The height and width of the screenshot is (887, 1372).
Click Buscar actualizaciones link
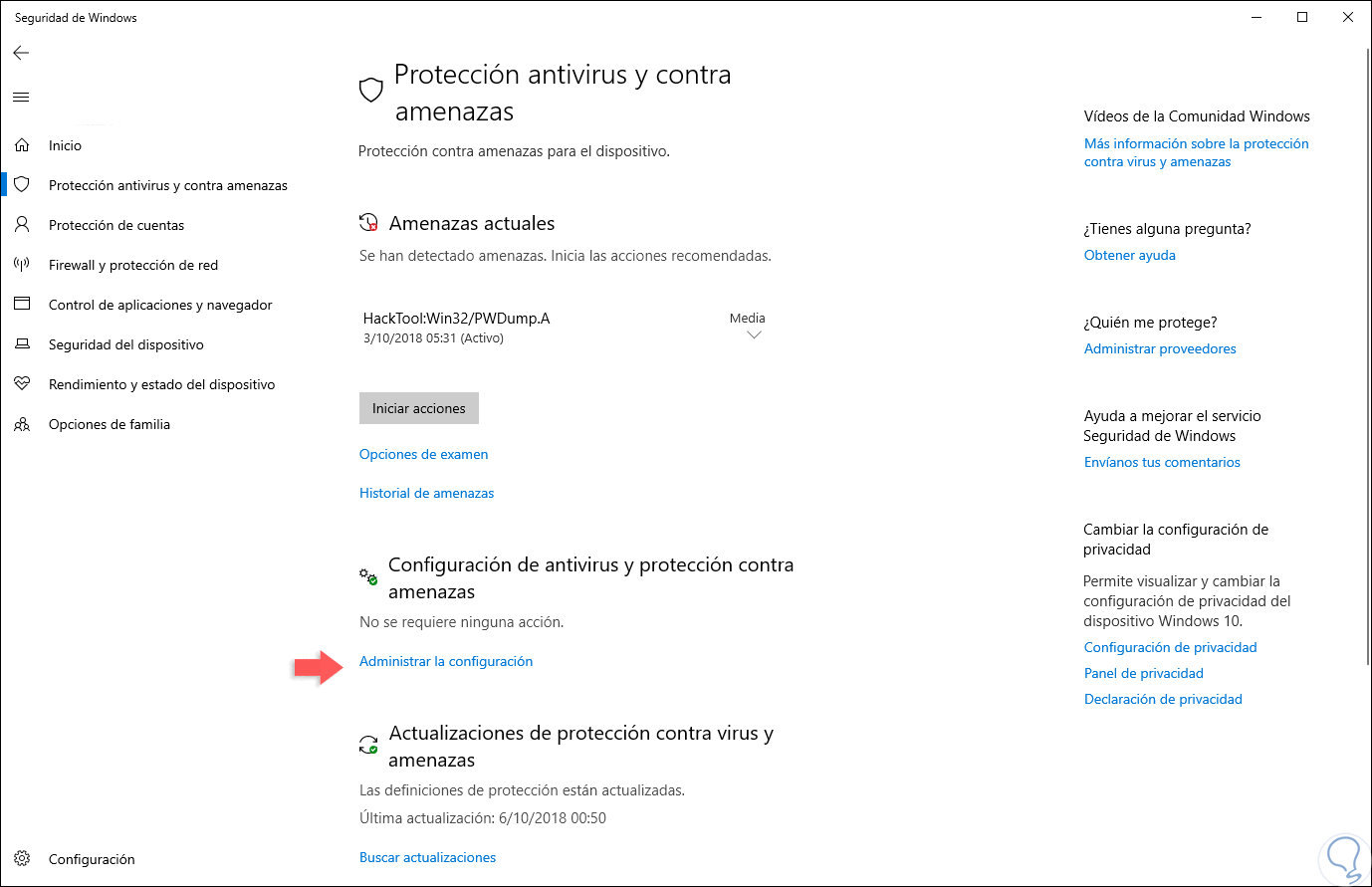tap(427, 857)
